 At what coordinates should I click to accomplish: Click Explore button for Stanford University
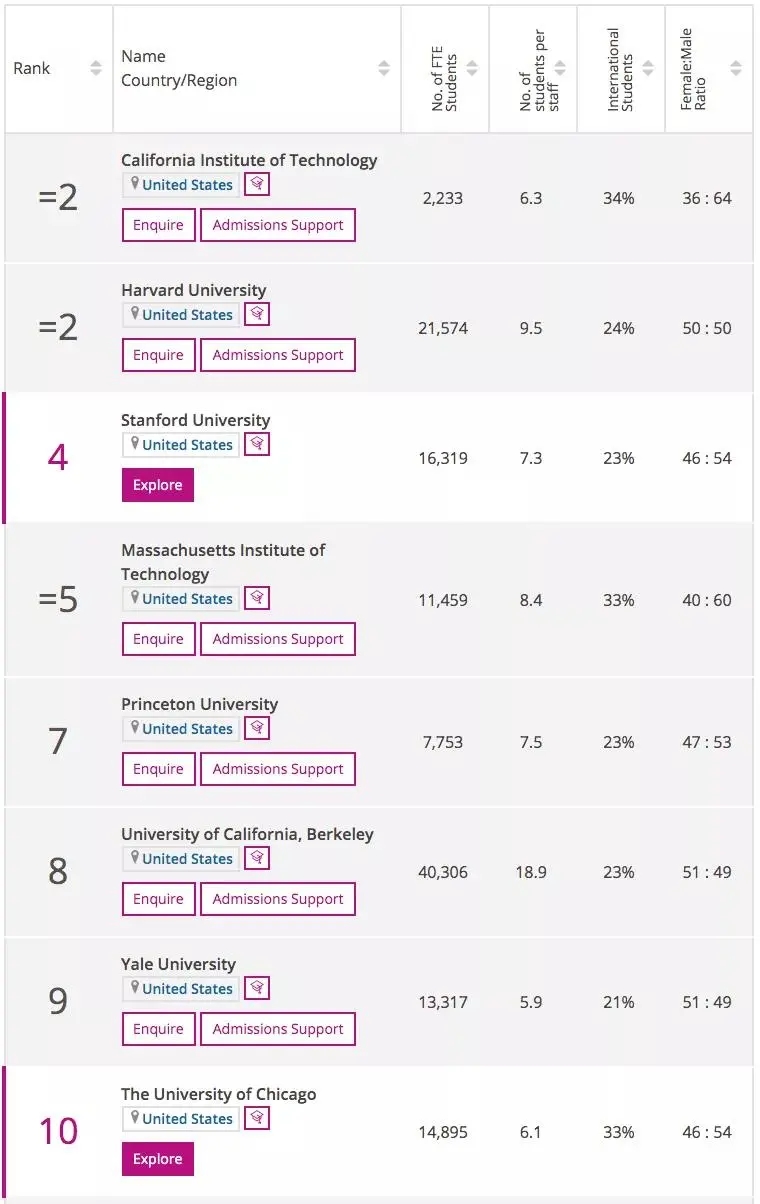pos(158,485)
